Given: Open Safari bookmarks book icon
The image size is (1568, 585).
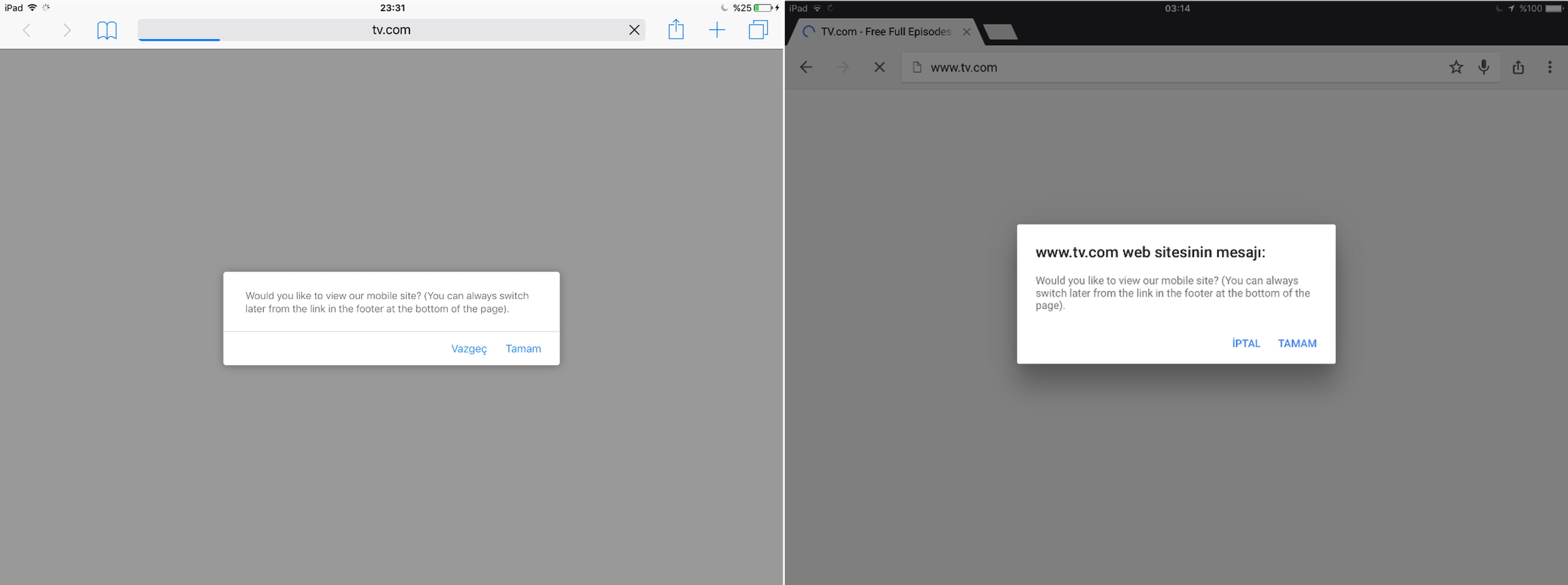Looking at the screenshot, I should (x=107, y=30).
